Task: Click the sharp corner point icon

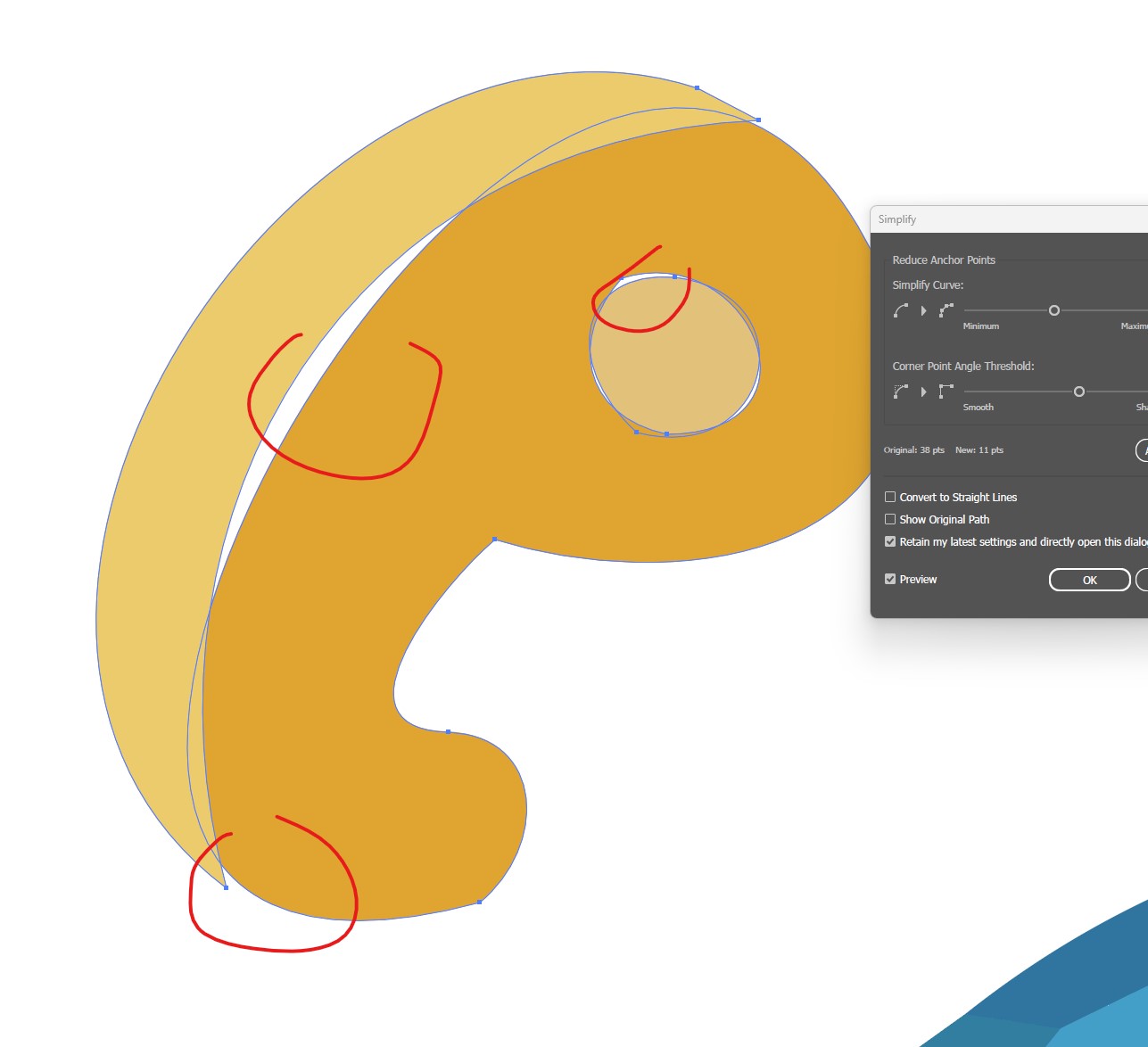Action: click(946, 392)
